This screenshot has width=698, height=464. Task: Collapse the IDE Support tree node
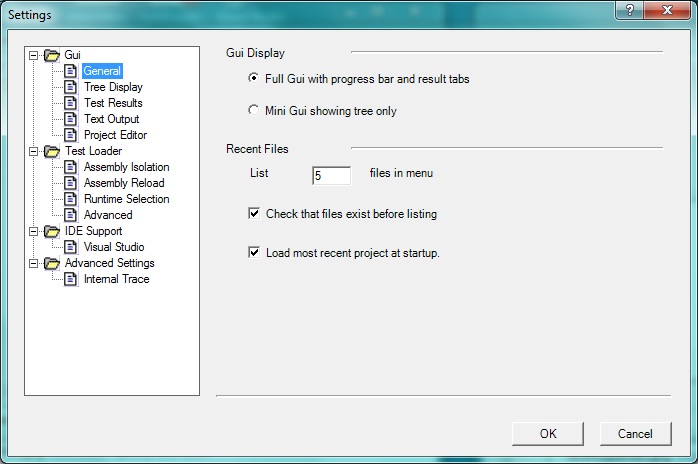pos(34,231)
